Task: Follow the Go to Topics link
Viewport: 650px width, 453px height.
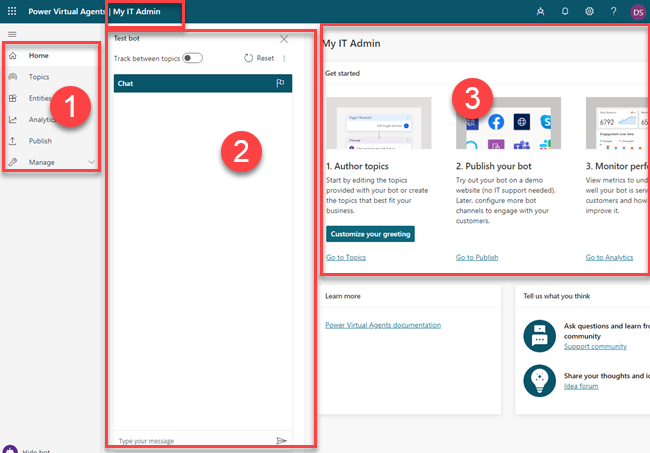Action: click(x=346, y=257)
